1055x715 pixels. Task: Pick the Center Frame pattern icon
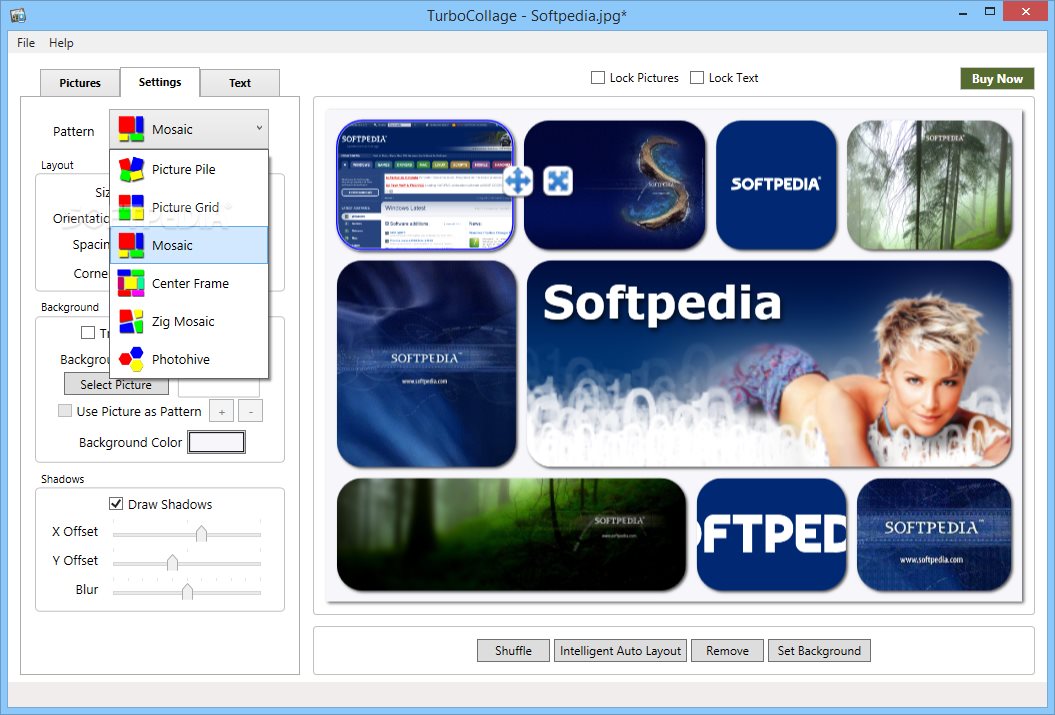point(131,283)
